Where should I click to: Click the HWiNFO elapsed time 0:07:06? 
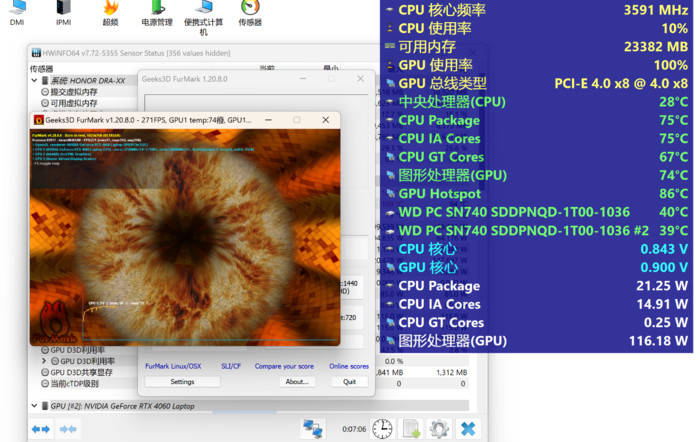(354, 429)
